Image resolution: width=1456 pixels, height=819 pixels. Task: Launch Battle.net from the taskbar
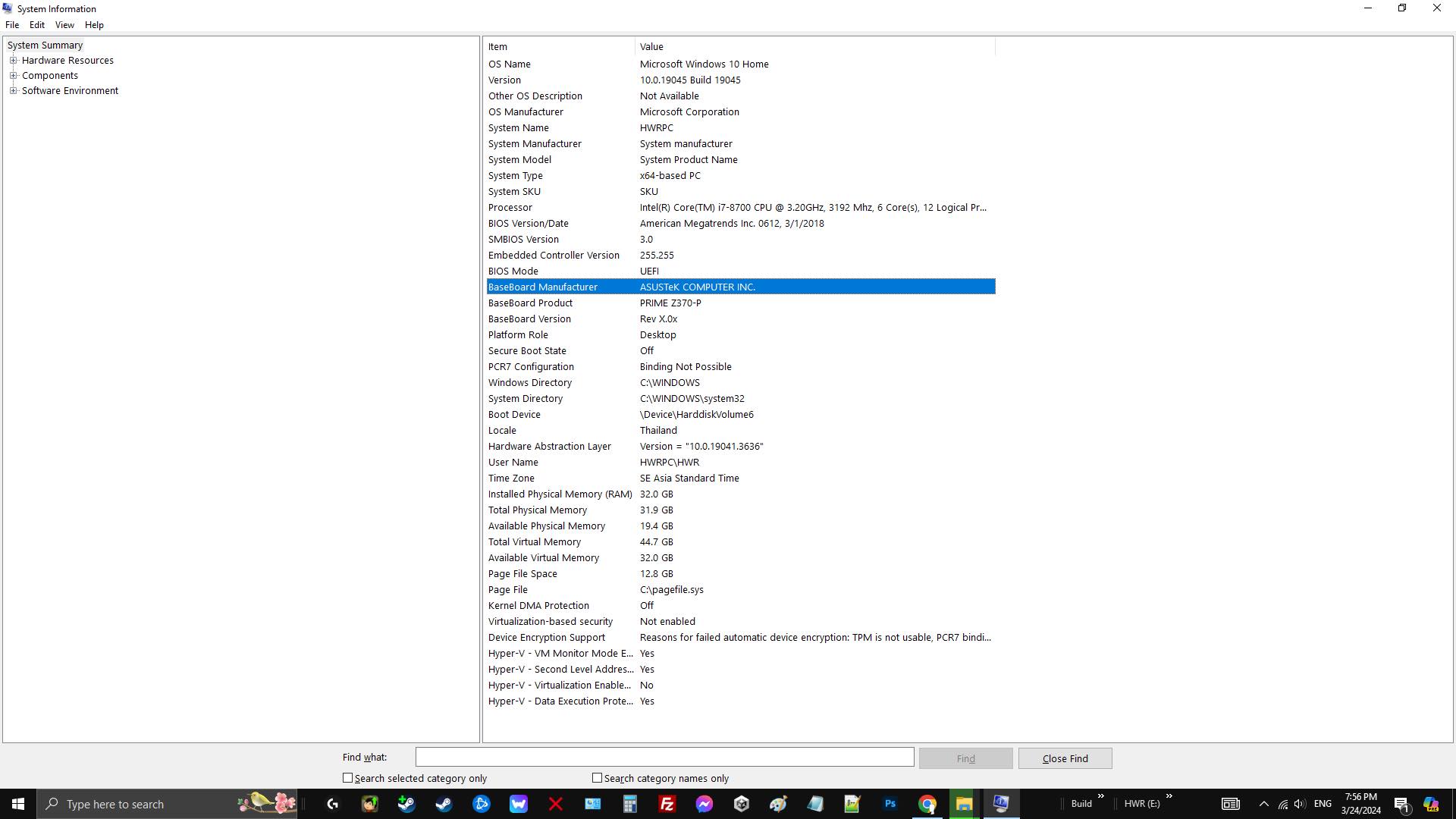coord(482,804)
